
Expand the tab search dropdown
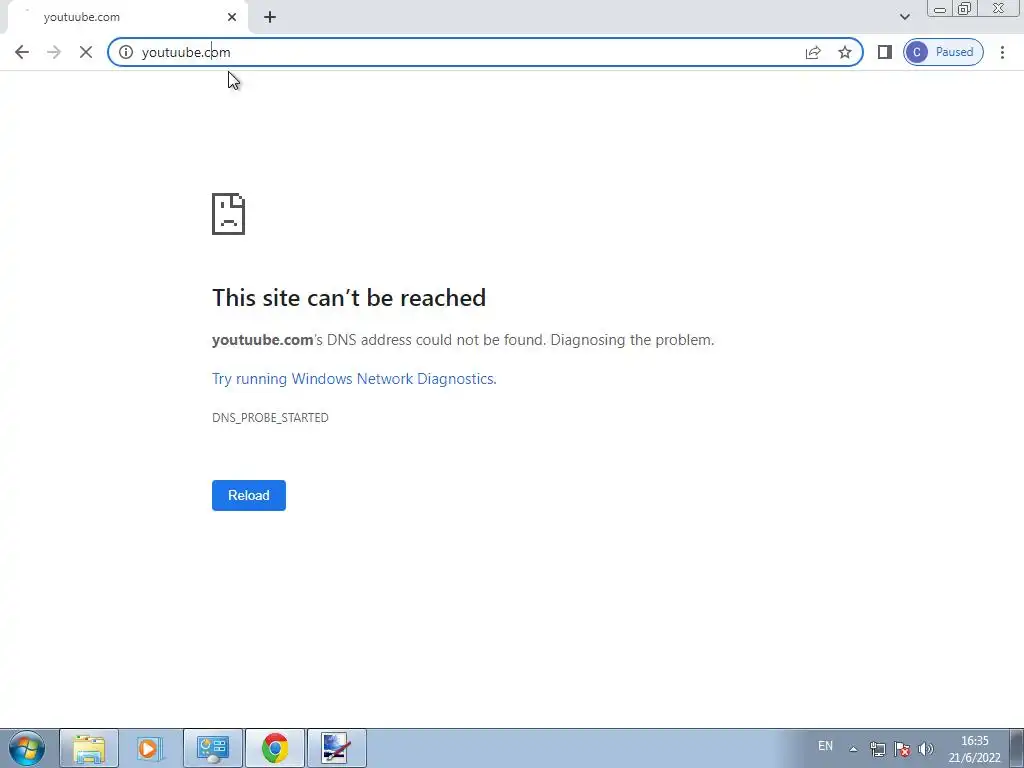(904, 17)
